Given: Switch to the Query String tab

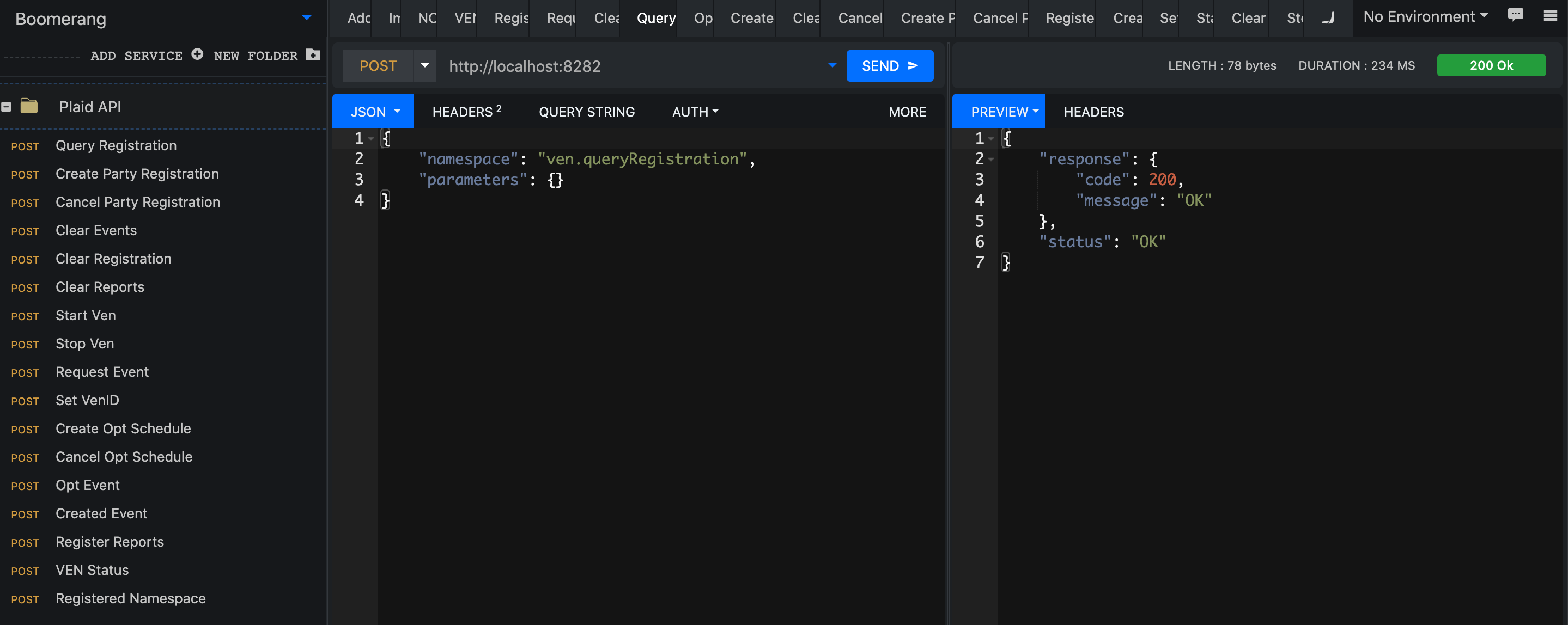Looking at the screenshot, I should click(586, 111).
